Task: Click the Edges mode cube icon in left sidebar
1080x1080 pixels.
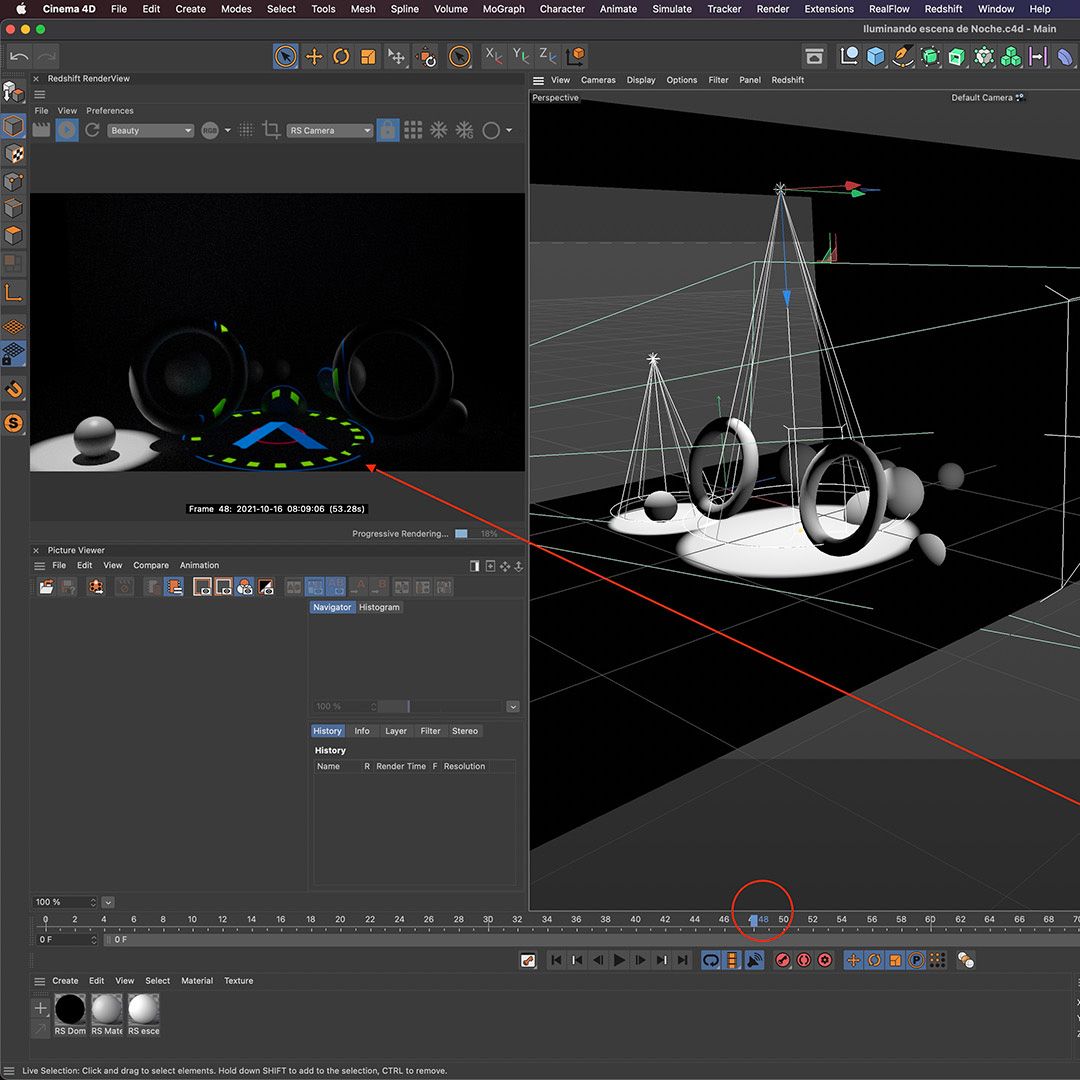Action: click(x=14, y=208)
